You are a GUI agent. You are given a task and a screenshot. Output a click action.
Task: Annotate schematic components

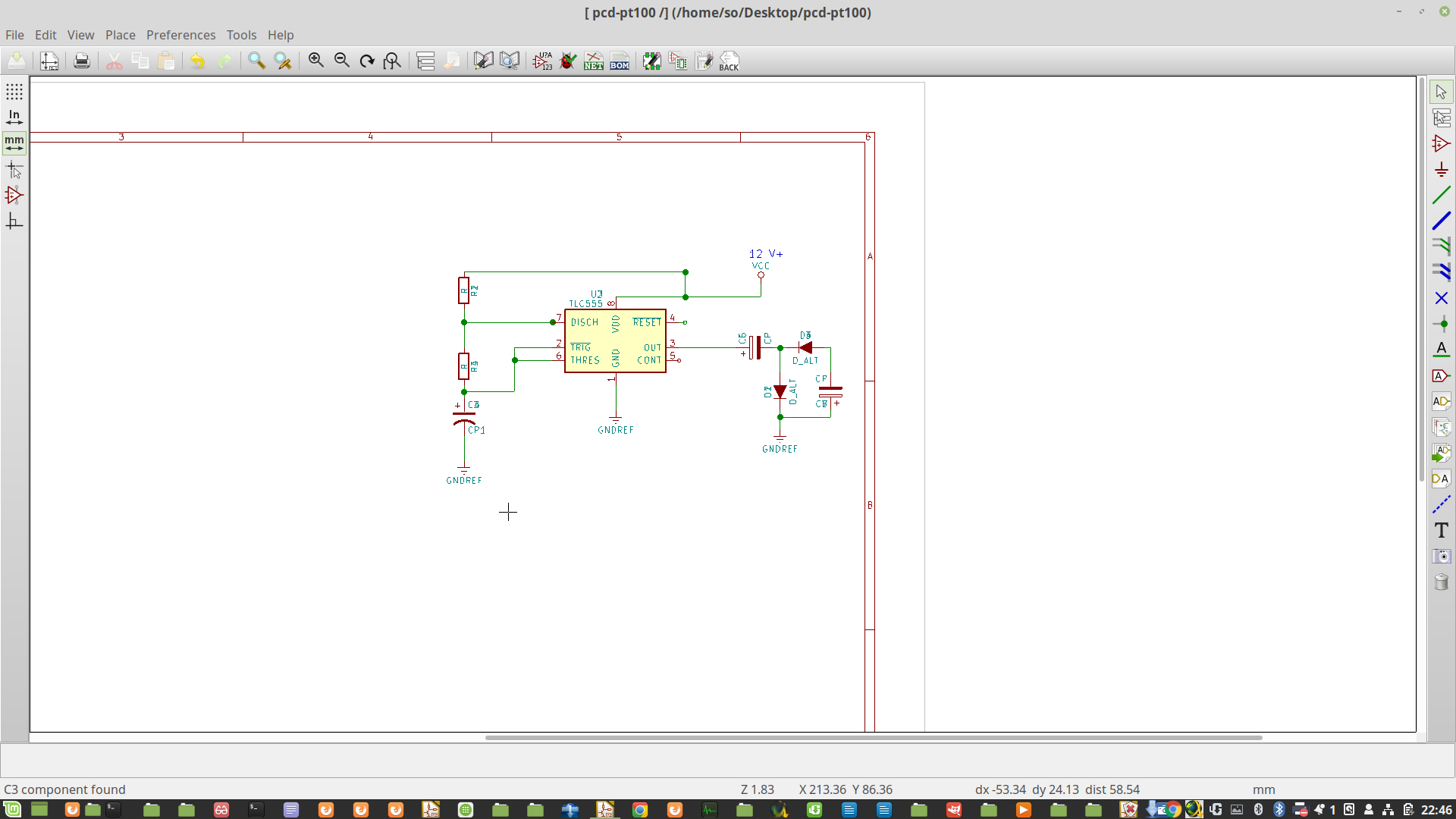[x=542, y=61]
